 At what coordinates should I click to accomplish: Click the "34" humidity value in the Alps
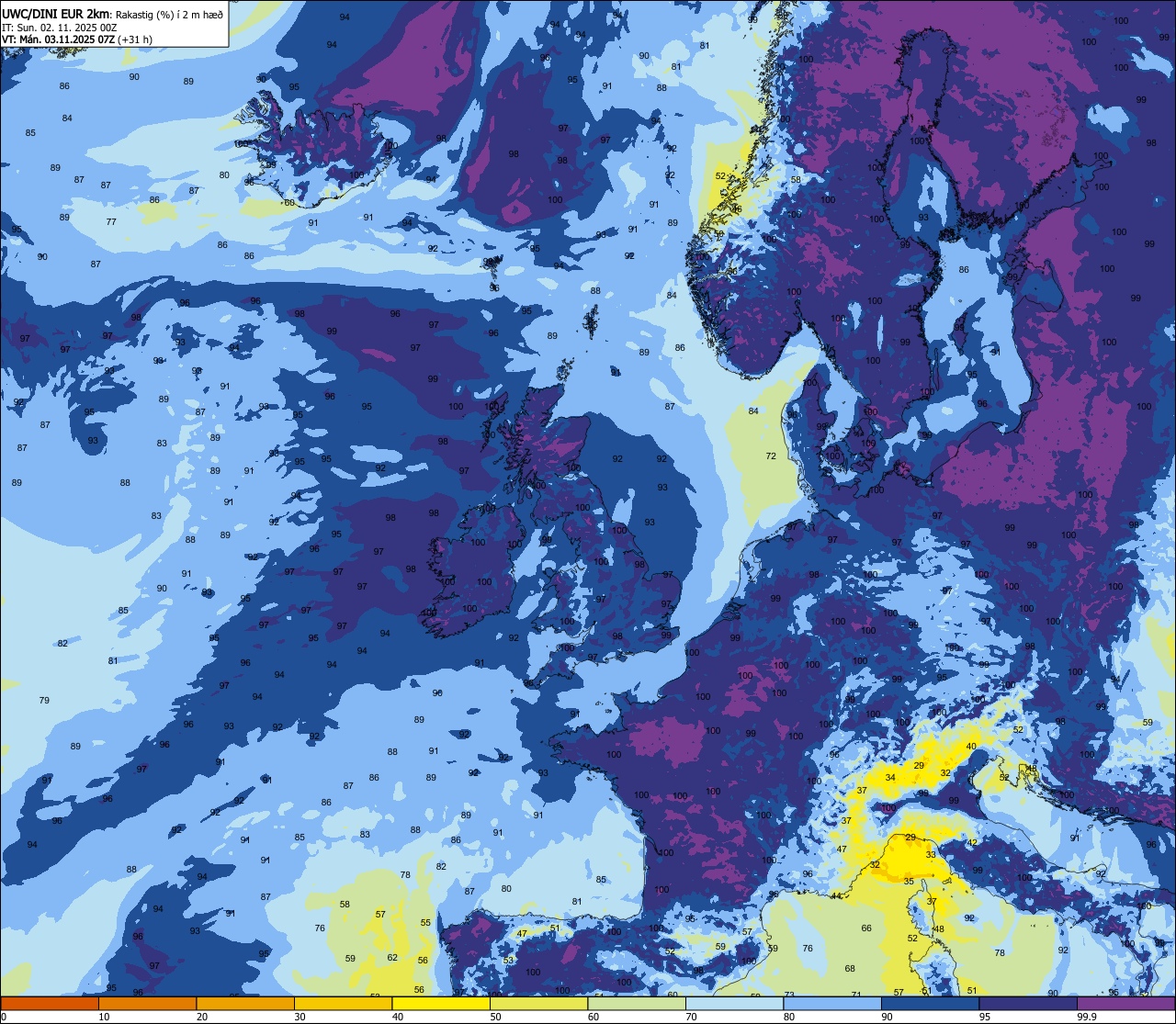pos(889,777)
